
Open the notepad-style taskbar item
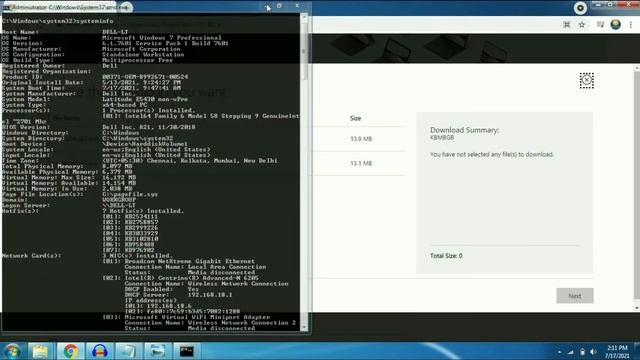point(128,351)
